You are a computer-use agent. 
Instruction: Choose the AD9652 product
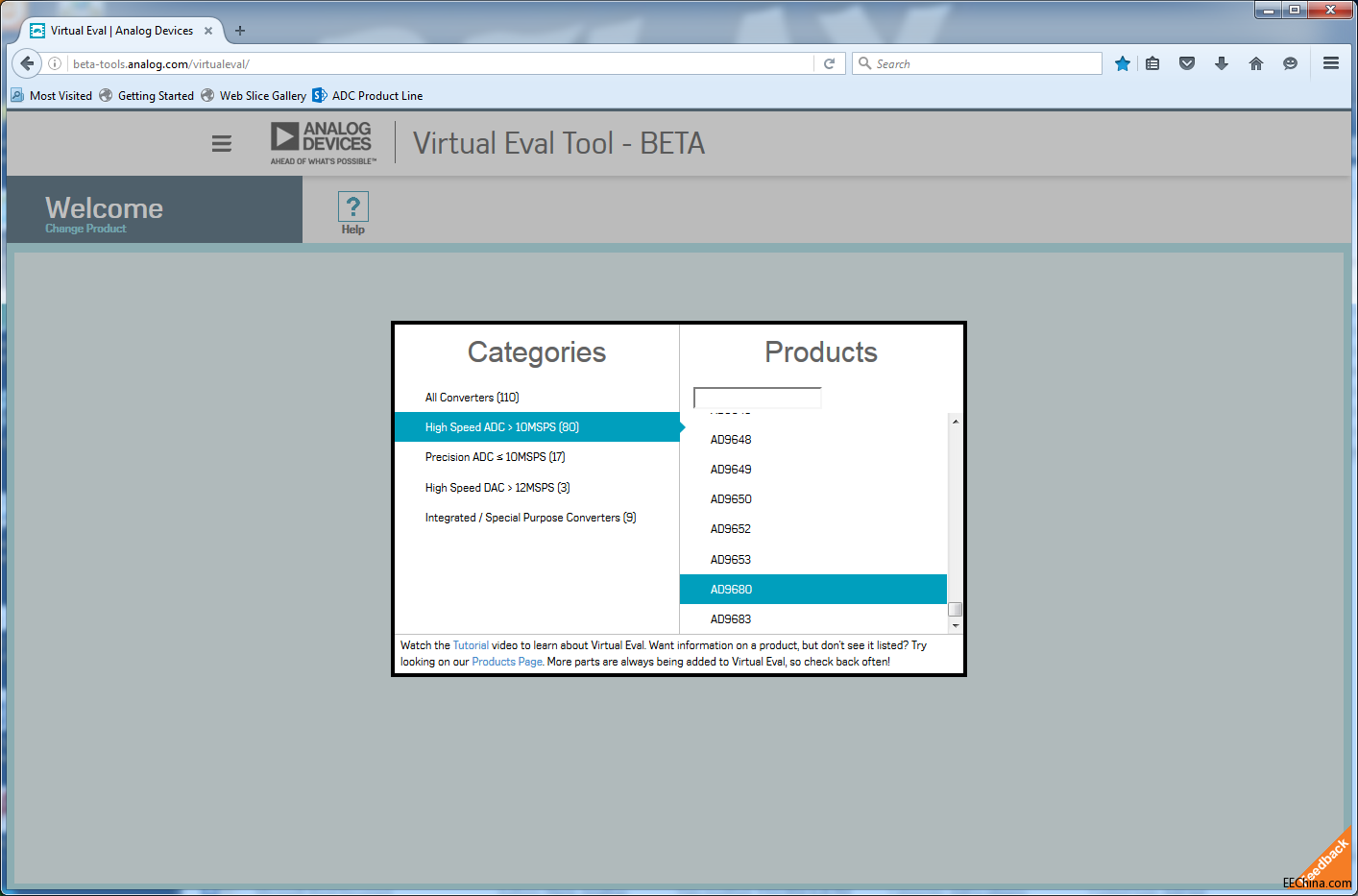pyautogui.click(x=813, y=529)
